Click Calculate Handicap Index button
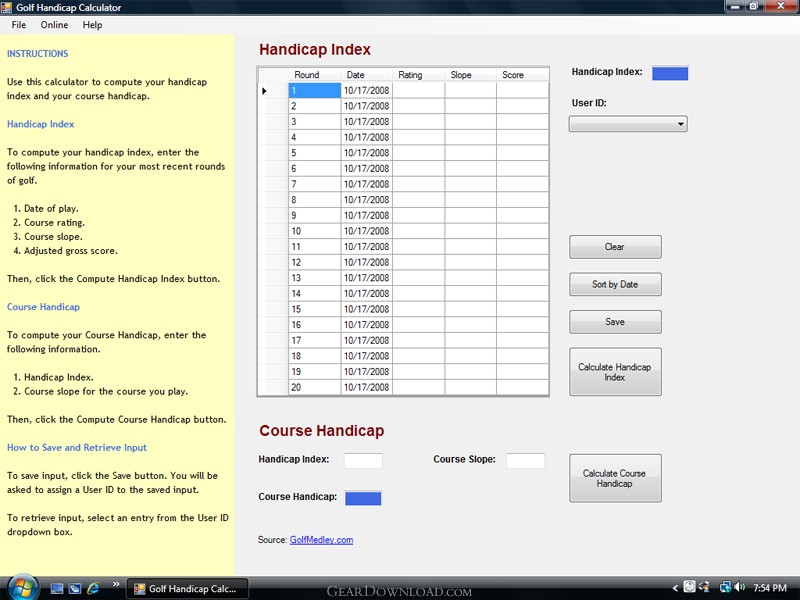Viewport: 800px width, 600px height. (615, 372)
